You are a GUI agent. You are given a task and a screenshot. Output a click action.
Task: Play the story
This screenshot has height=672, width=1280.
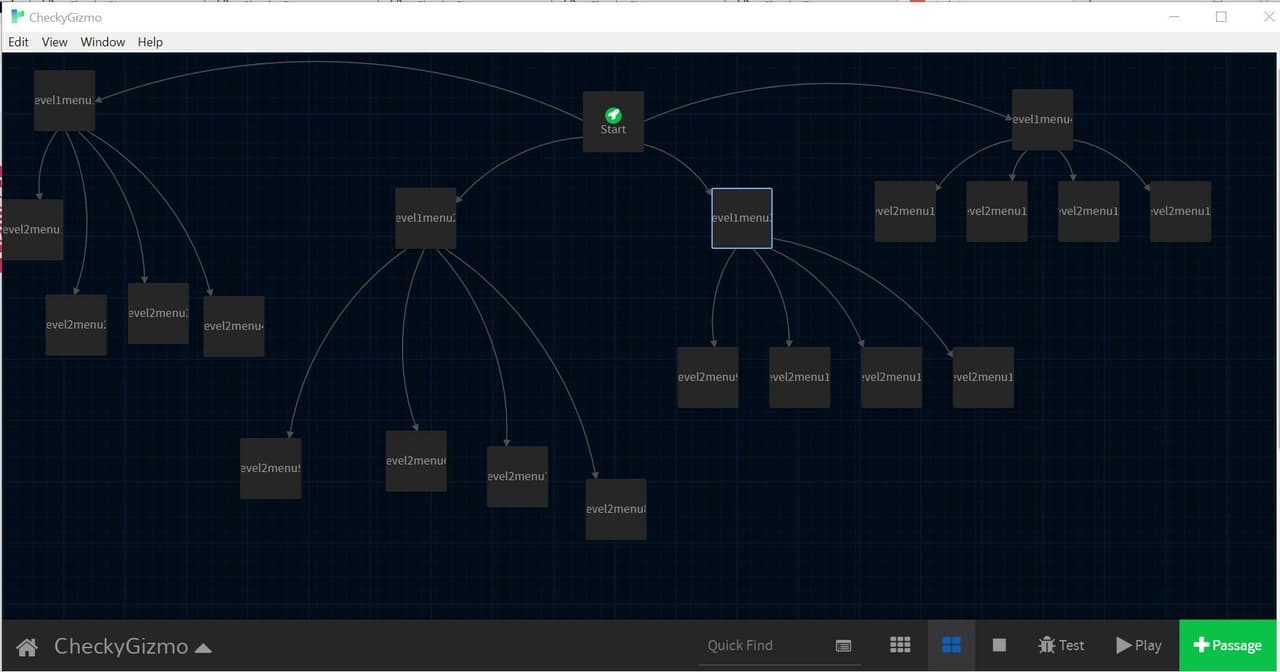1138,645
